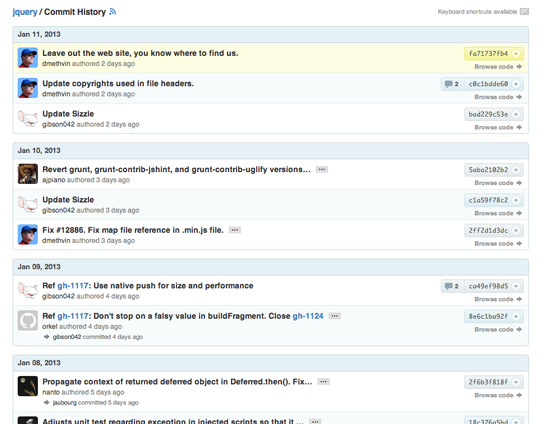Open commit 'Leave out the web site' title

tap(140, 53)
